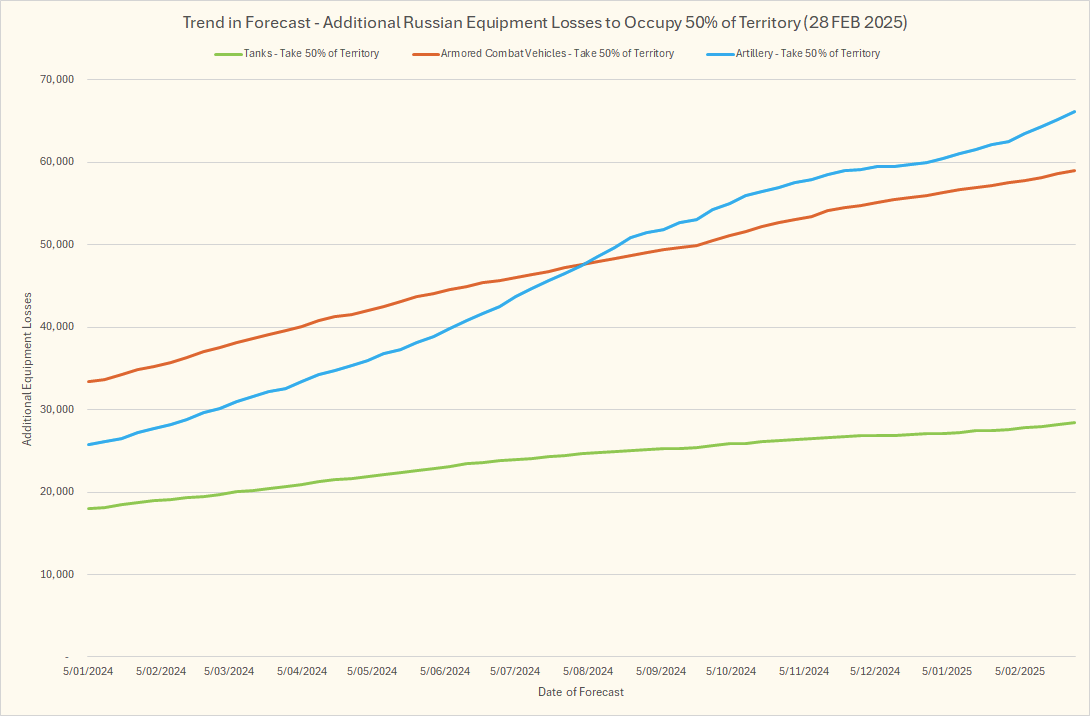This screenshot has width=1090, height=716.
Task: Click the 5/08/2024 date label on the horizontal axis
Action: [589, 671]
